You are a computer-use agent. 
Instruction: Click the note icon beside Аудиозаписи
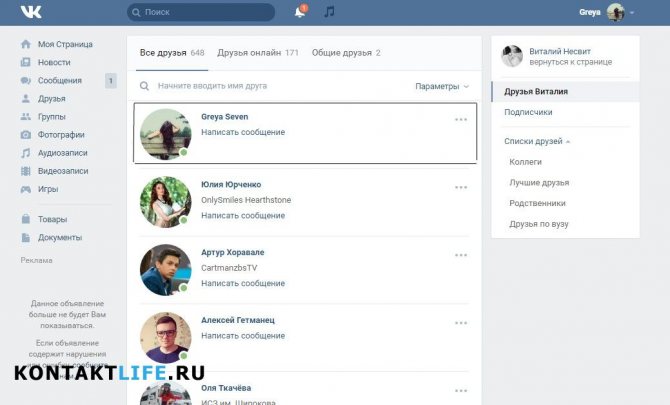click(x=26, y=153)
